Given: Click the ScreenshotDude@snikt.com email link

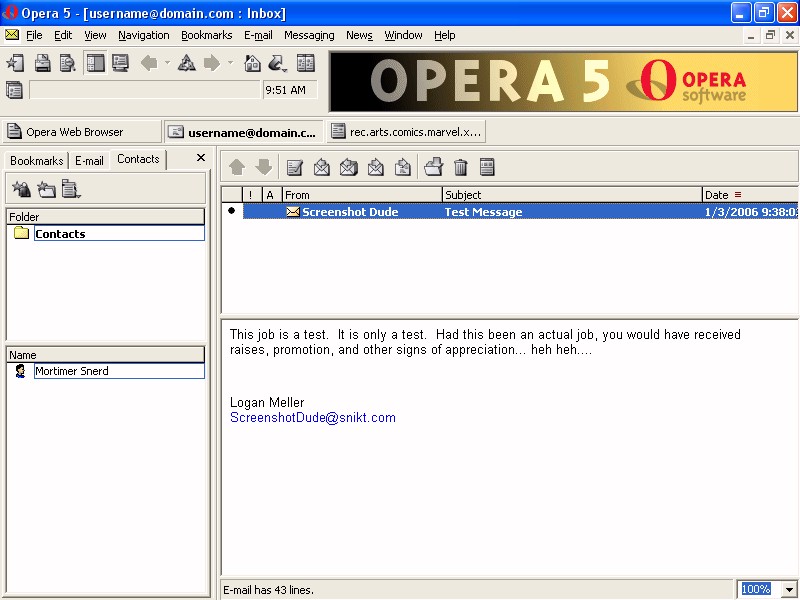Looking at the screenshot, I should [313, 417].
